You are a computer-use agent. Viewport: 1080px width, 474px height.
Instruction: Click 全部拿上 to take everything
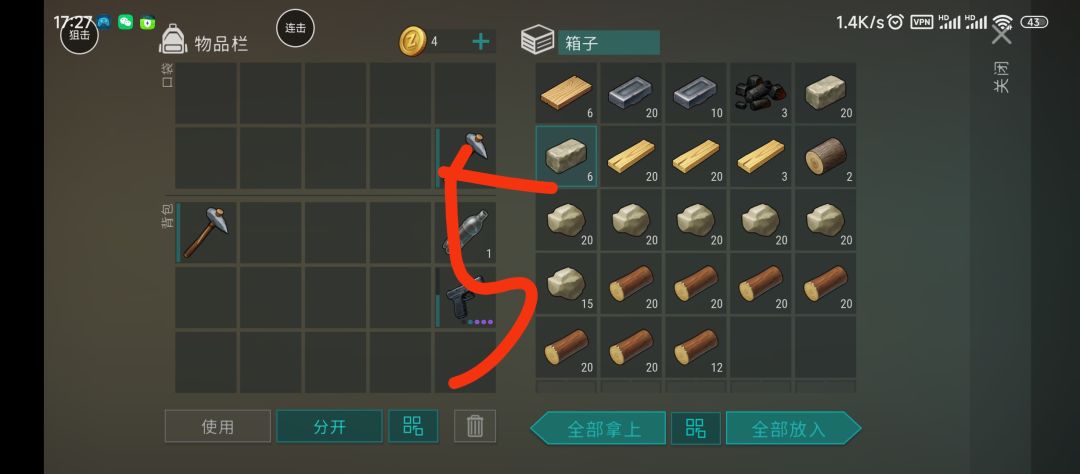(x=598, y=429)
